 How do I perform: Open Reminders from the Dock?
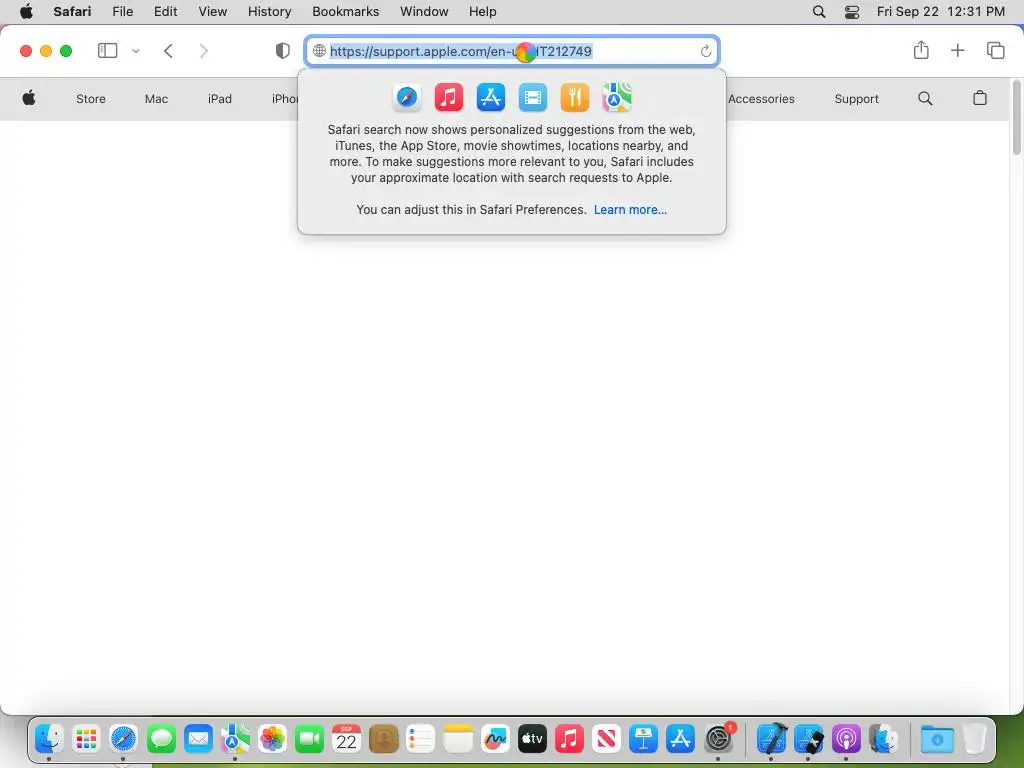tap(421, 739)
